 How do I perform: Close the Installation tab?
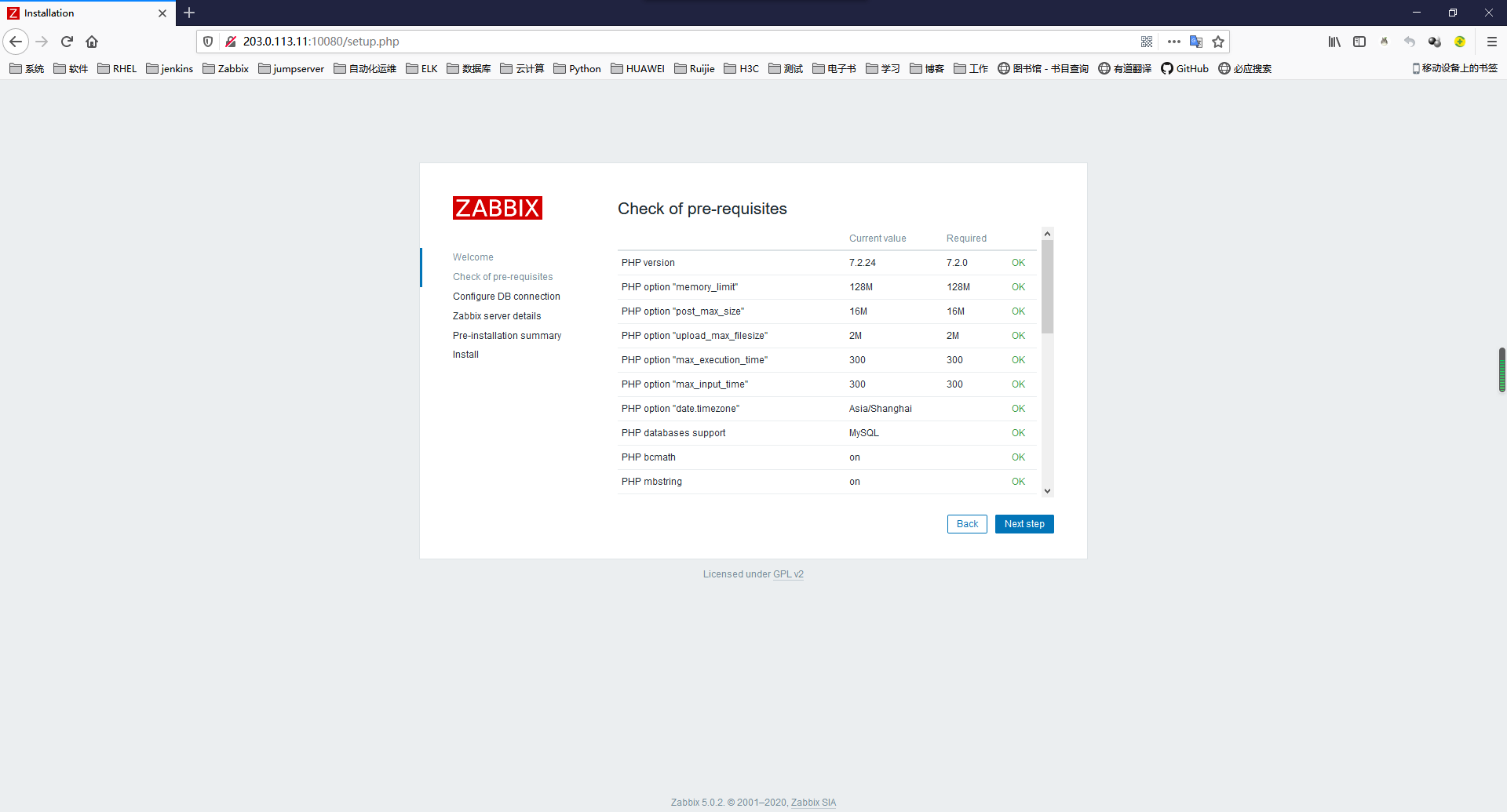(x=162, y=13)
